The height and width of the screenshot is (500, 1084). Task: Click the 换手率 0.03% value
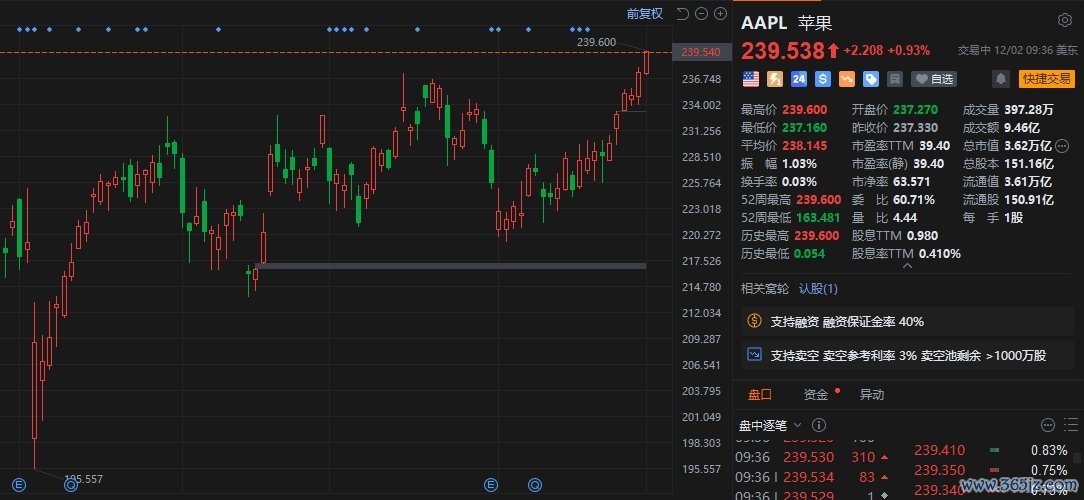pyautogui.click(x=799, y=181)
